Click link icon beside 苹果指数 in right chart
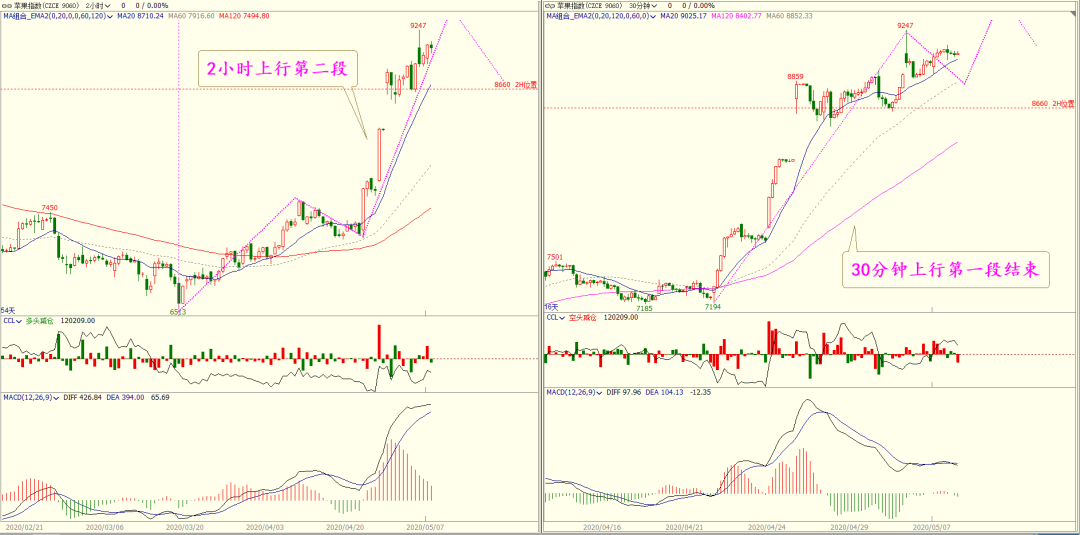This screenshot has width=1080, height=535. (x=550, y=5)
